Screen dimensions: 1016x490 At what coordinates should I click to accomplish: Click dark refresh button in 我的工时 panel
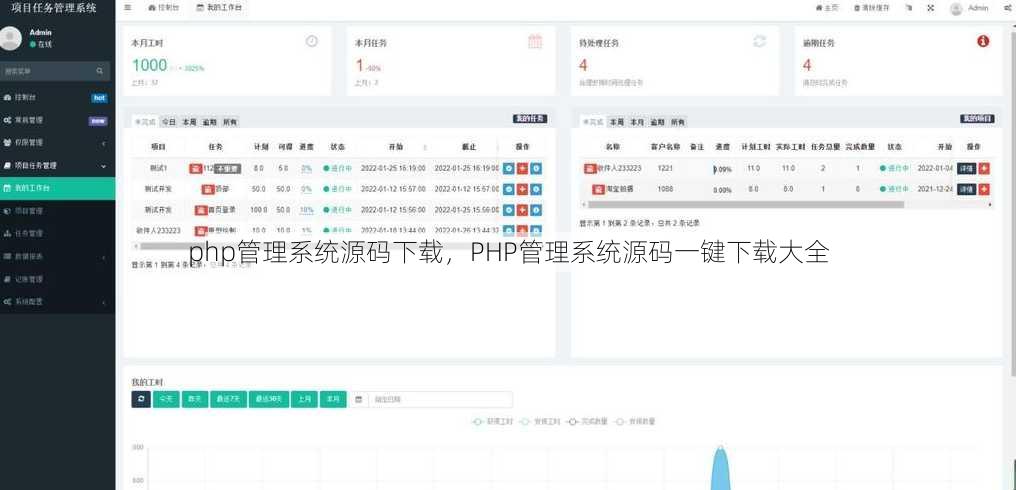pyautogui.click(x=141, y=399)
